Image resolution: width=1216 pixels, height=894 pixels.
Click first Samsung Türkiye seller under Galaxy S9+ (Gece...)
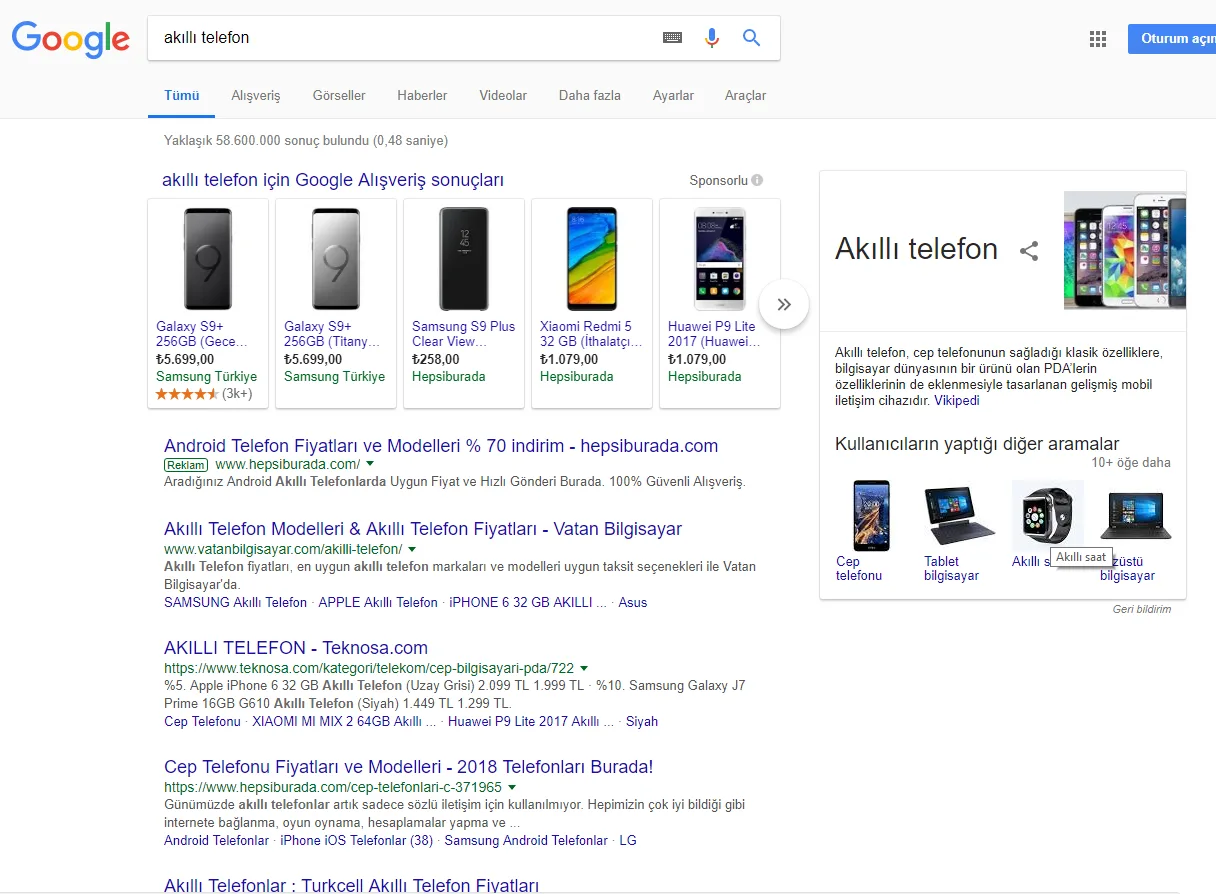[x=206, y=377]
